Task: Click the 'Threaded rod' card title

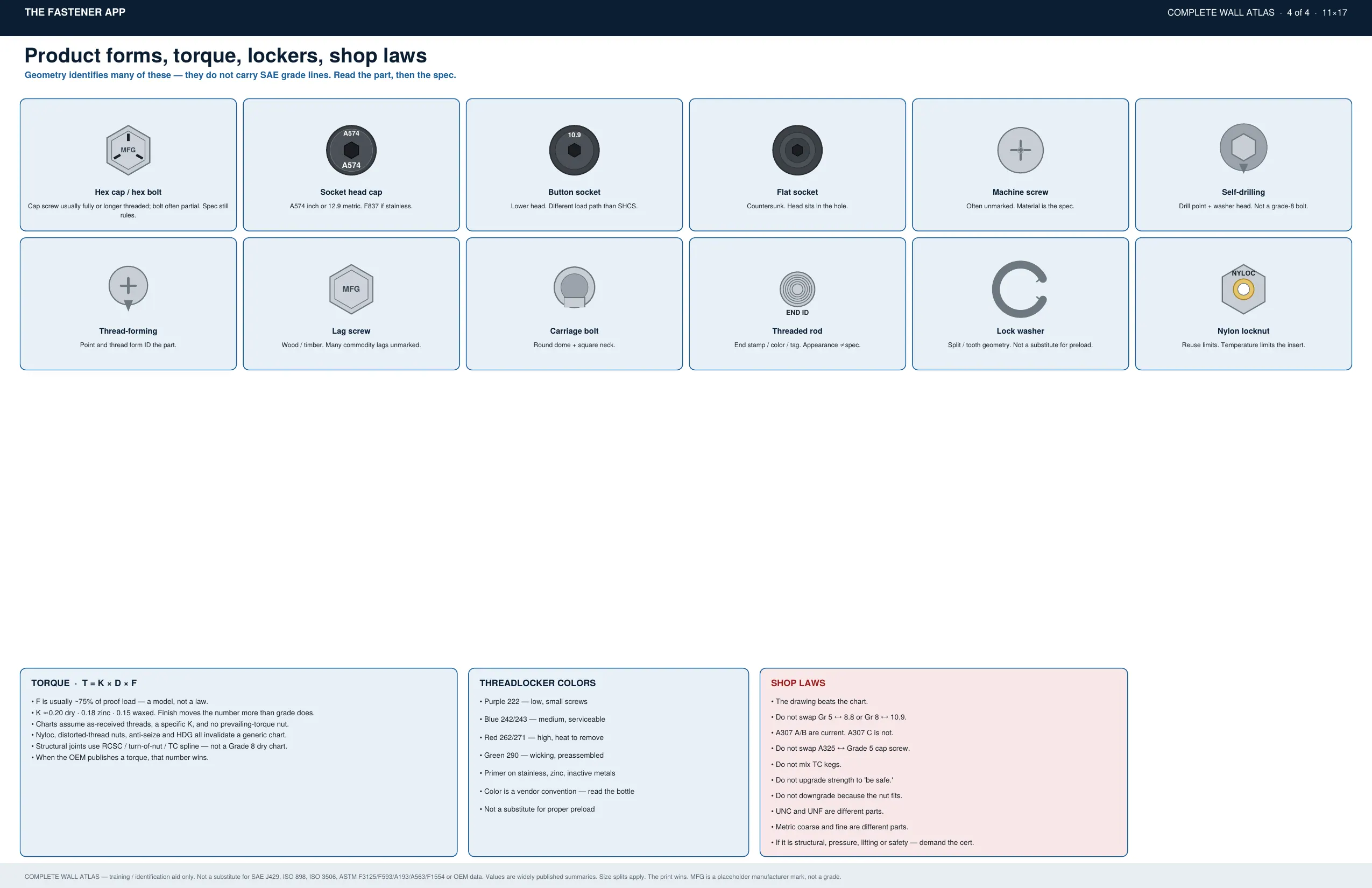Action: coord(797,331)
